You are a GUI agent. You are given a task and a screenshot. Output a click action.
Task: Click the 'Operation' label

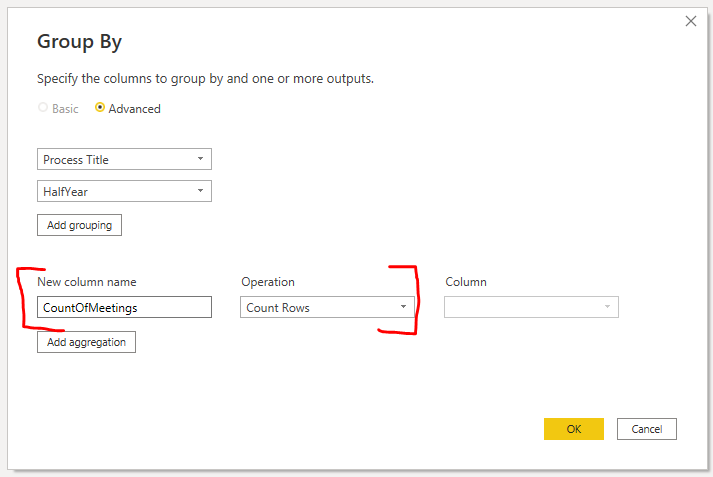[268, 282]
